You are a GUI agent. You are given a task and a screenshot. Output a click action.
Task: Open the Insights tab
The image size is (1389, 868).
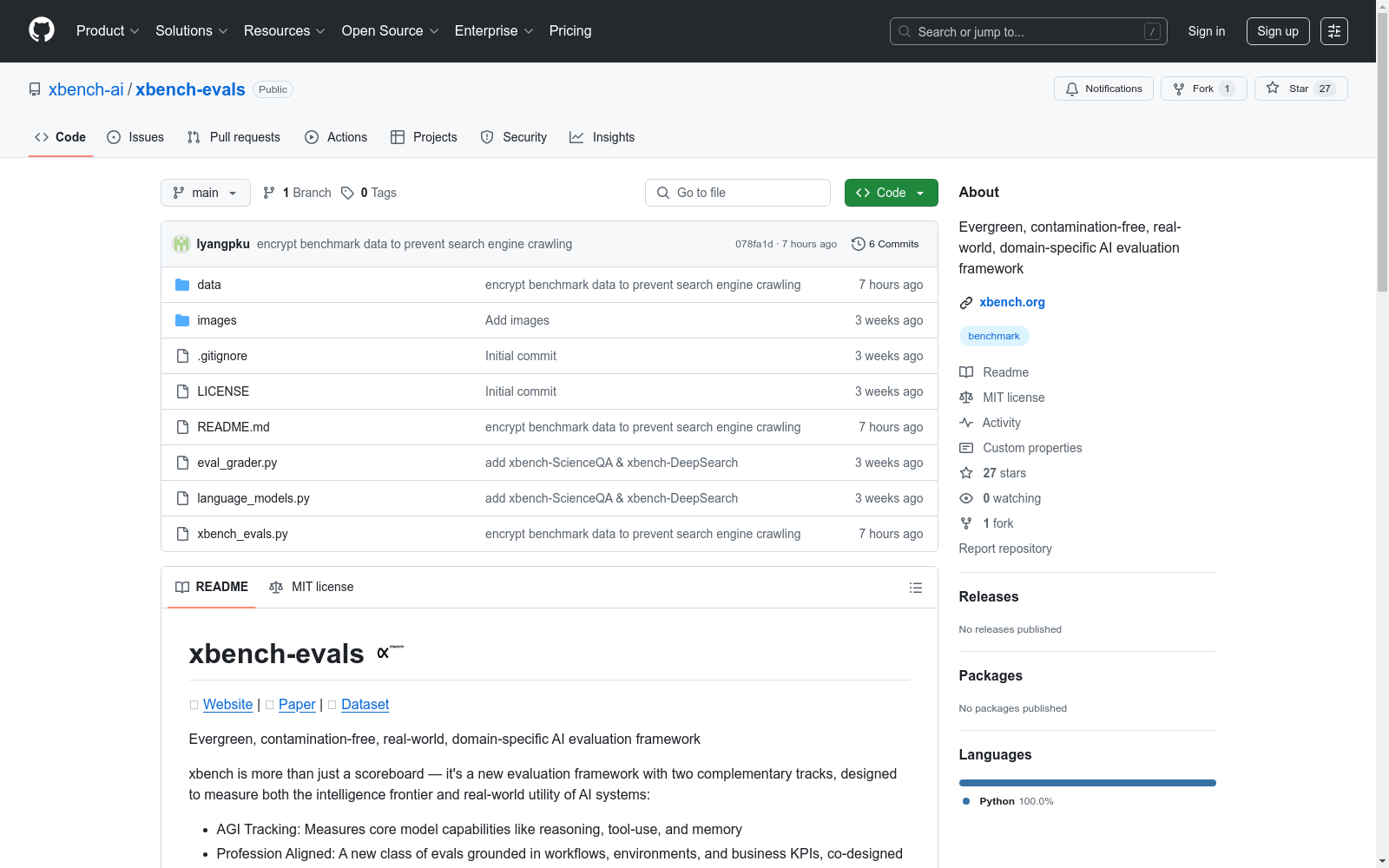pyautogui.click(x=602, y=137)
